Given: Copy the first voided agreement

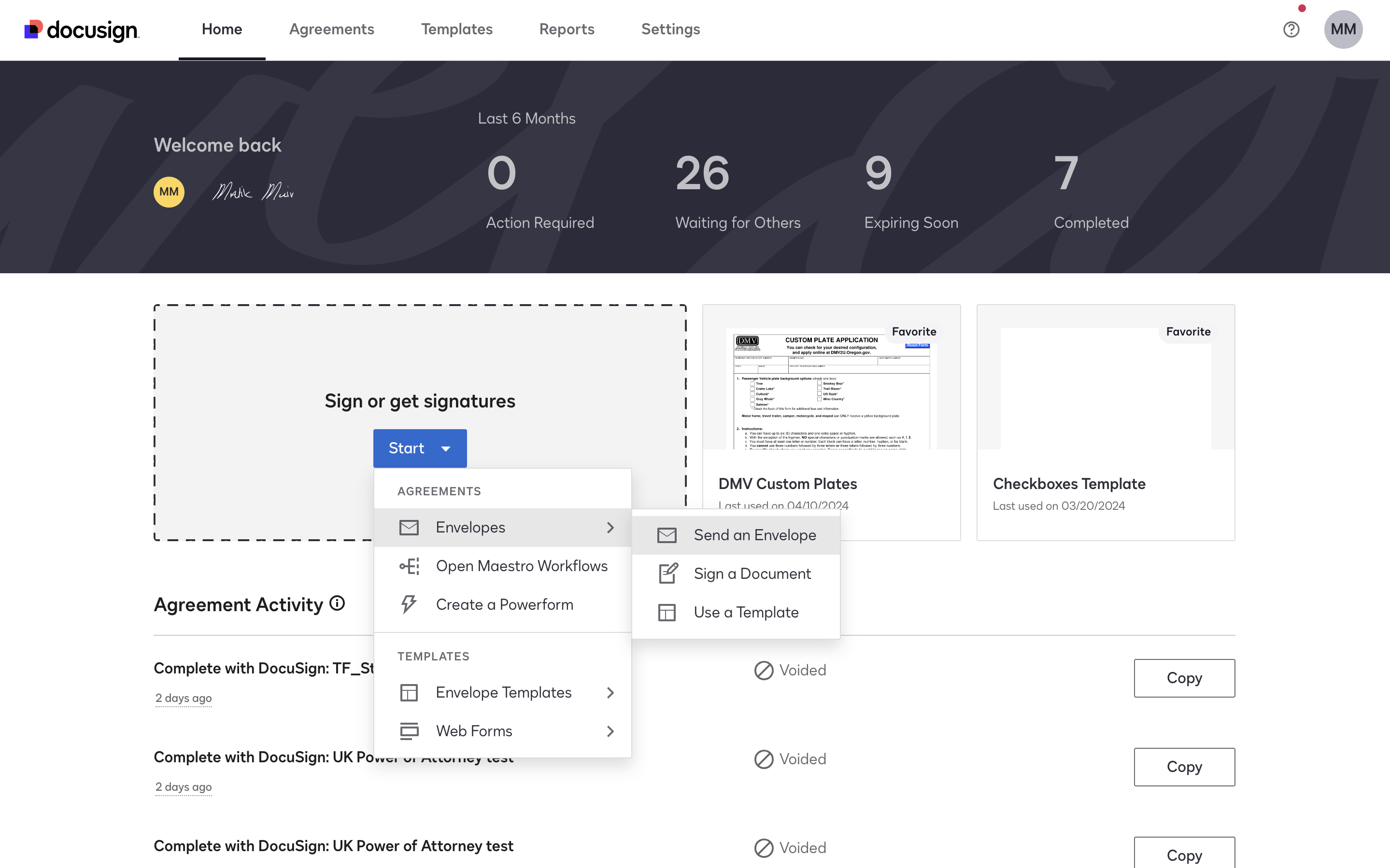Looking at the screenshot, I should (x=1183, y=678).
